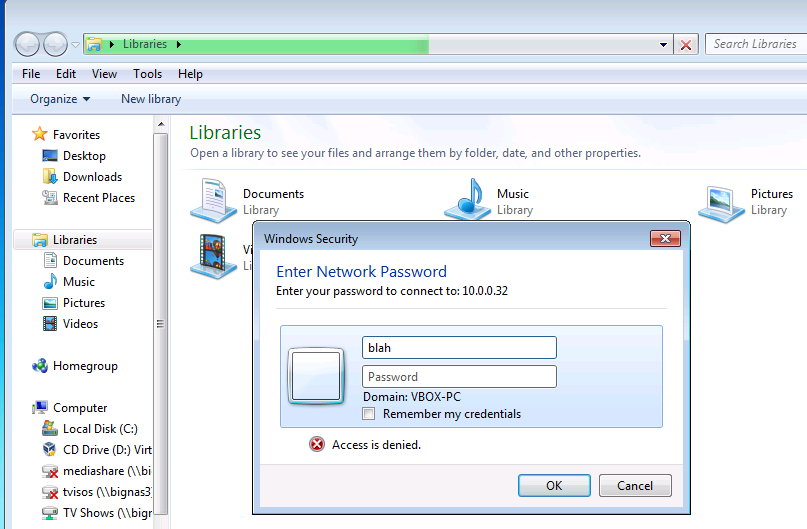Open the Organize dropdown
Screen dimensions: 807x529
point(60,99)
